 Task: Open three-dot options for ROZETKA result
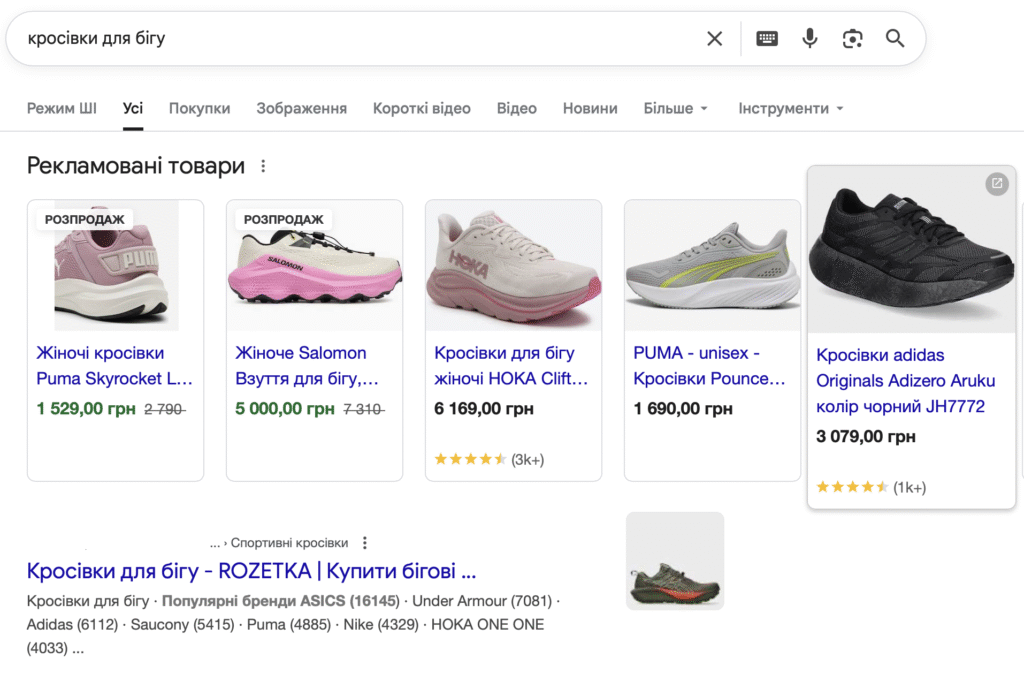(365, 543)
